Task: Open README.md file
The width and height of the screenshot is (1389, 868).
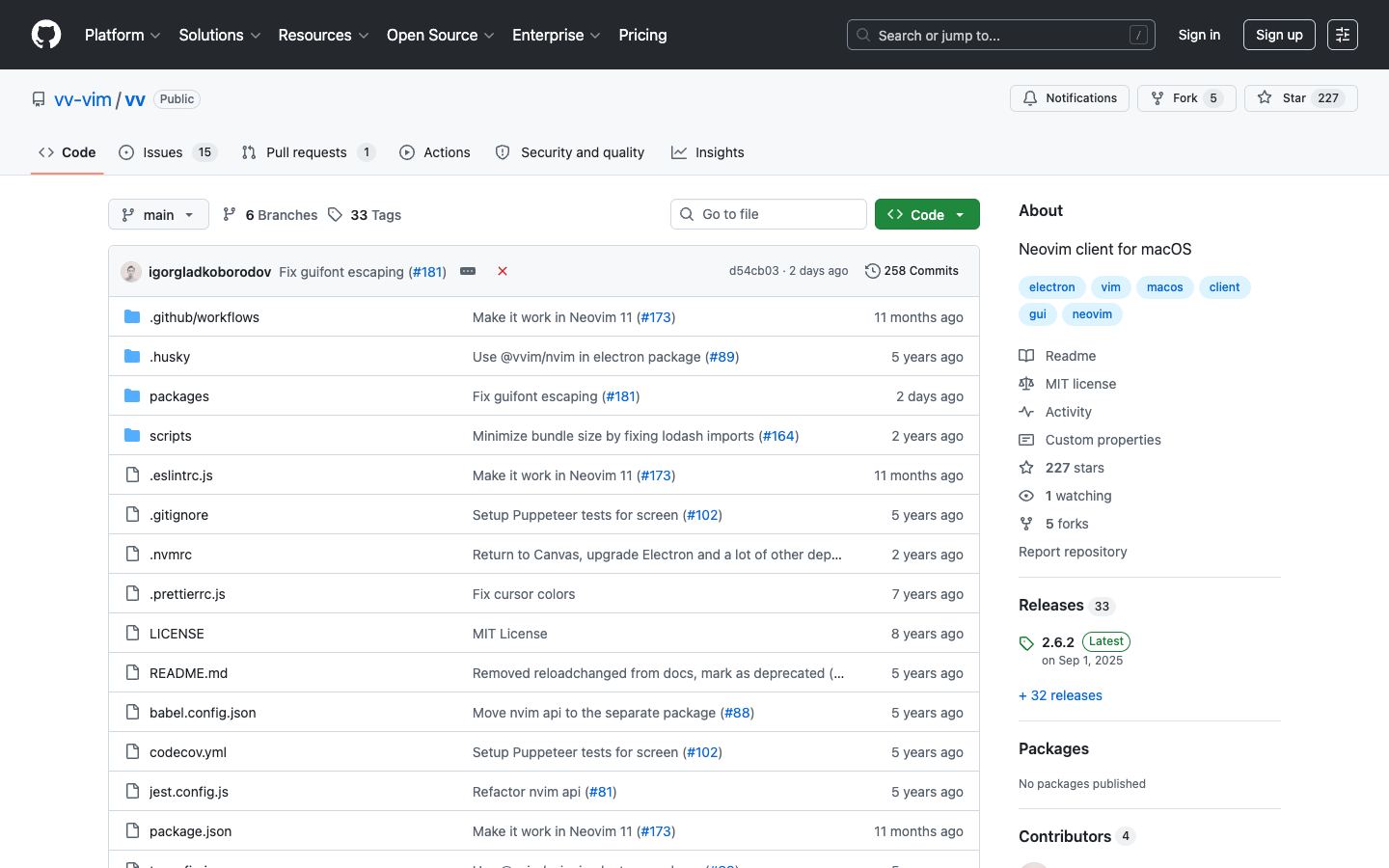Action: [x=188, y=673]
